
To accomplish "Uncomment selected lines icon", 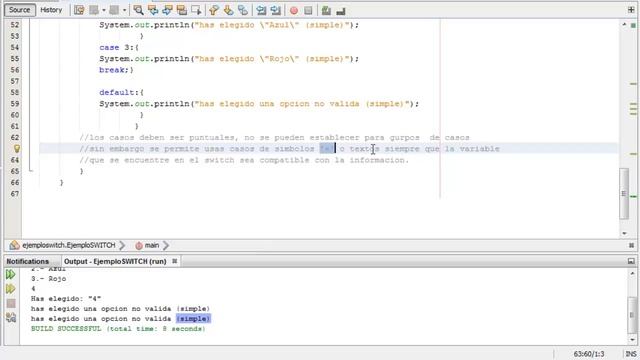I will pos(341,10).
